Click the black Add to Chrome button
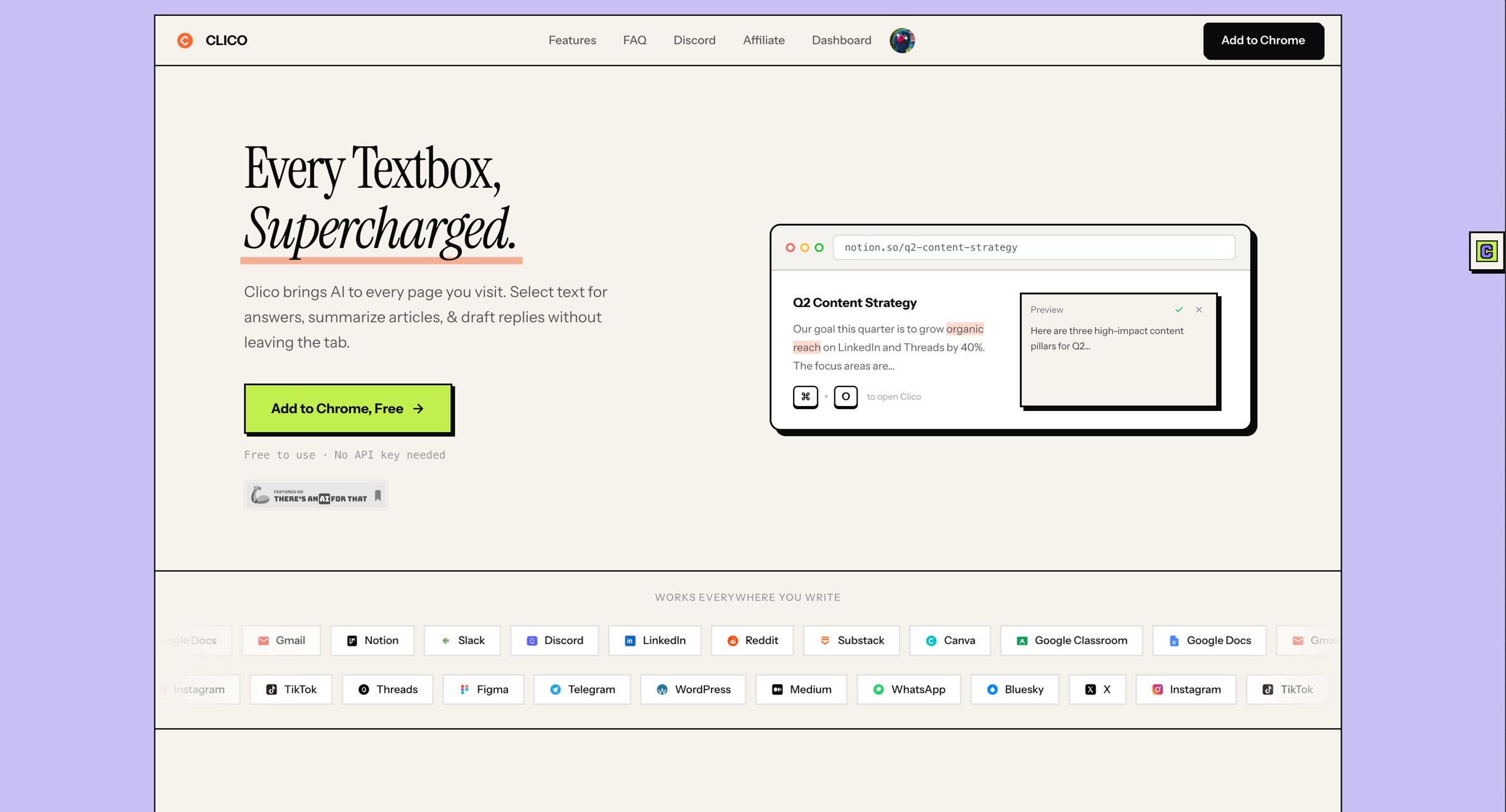 1263,41
